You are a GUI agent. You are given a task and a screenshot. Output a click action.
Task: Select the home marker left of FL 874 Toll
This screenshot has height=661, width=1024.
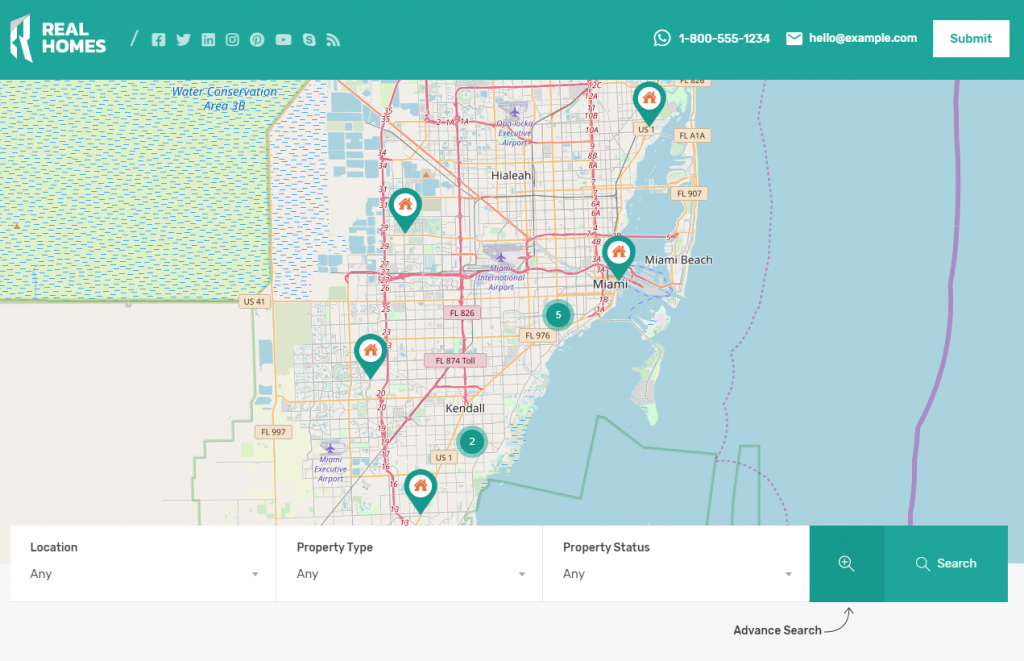click(370, 356)
